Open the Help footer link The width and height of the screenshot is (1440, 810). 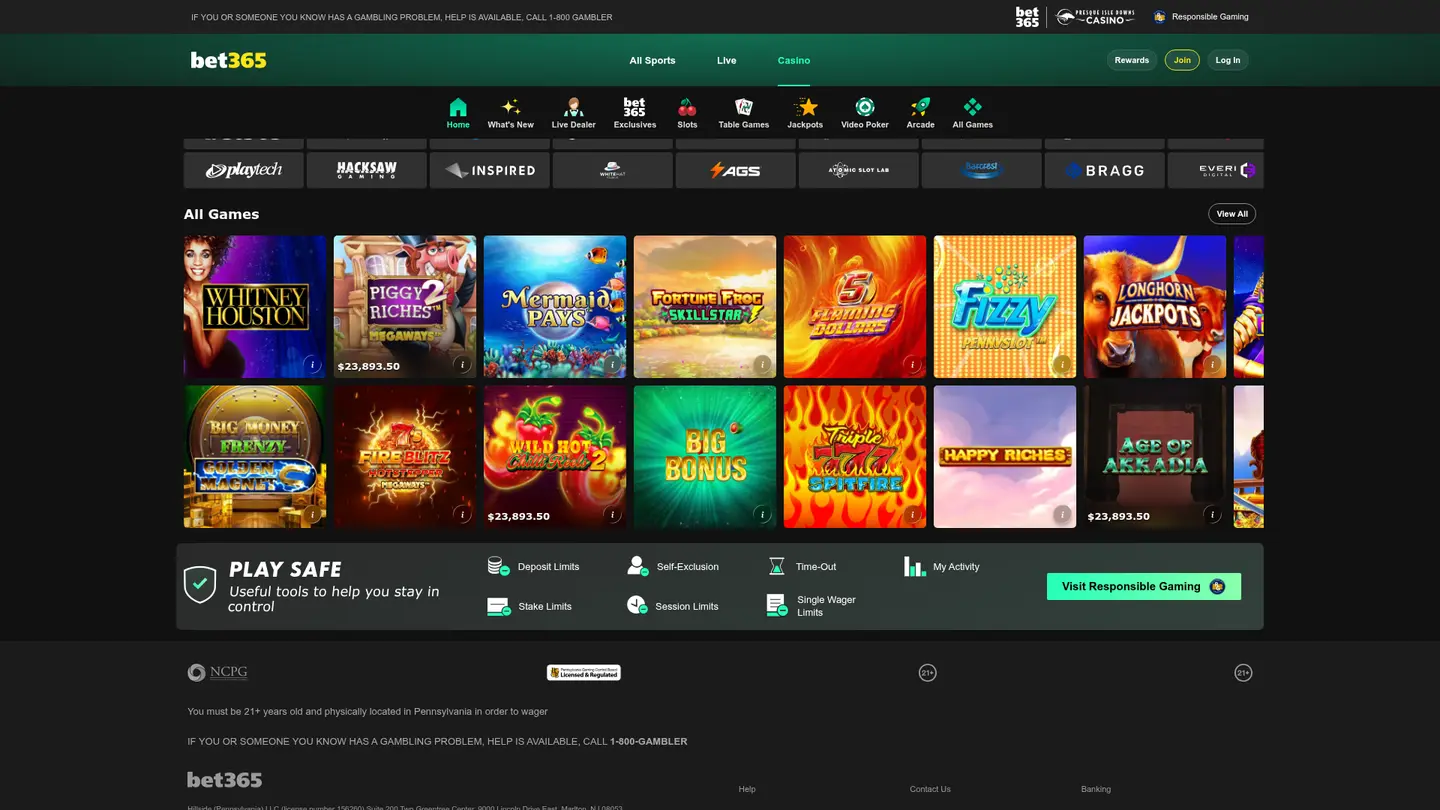(747, 789)
